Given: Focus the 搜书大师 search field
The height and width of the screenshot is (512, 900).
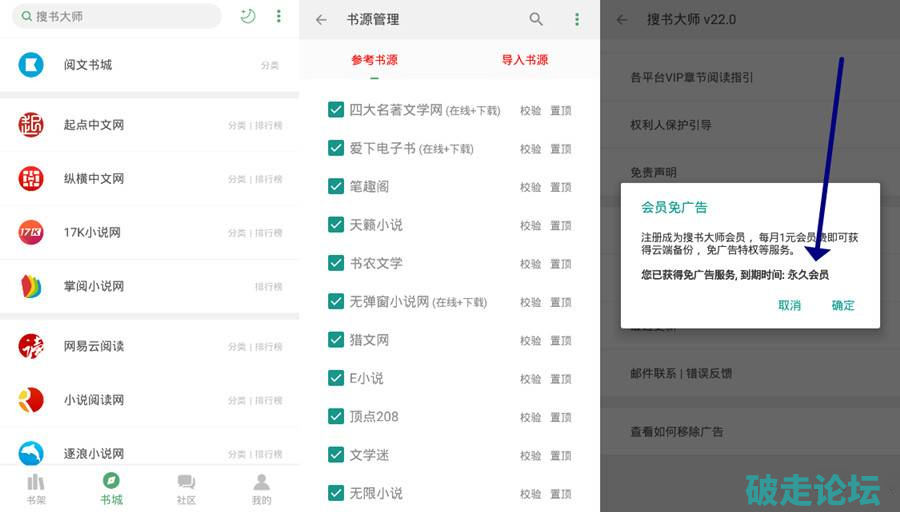Looking at the screenshot, I should coord(120,16).
